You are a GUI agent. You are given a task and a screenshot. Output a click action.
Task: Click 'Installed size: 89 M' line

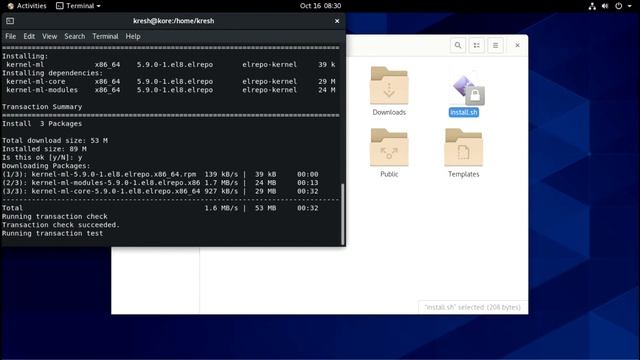point(44,149)
